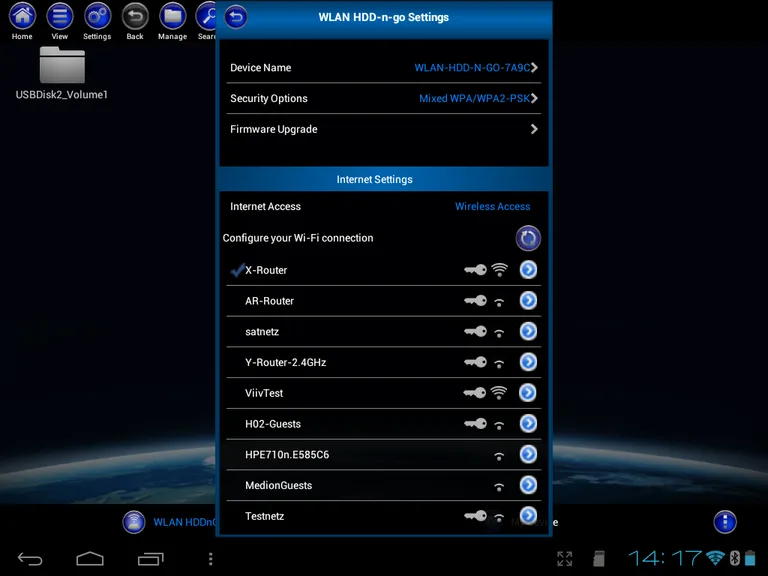Click Mixed WPA/WPA2-PSK security value
Viewport: 768px width, 576px height.
click(x=474, y=98)
